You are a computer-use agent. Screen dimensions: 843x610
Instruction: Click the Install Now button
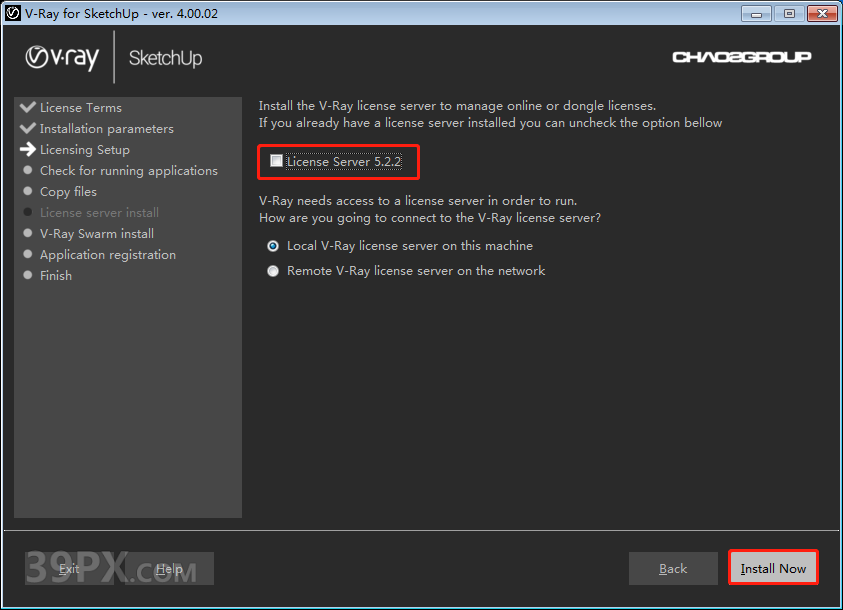773,568
